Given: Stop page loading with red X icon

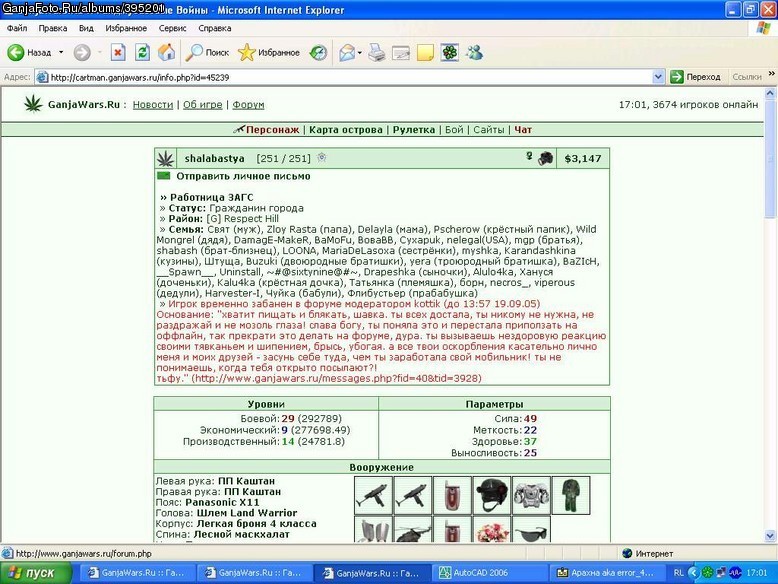Looking at the screenshot, I should coord(118,52).
